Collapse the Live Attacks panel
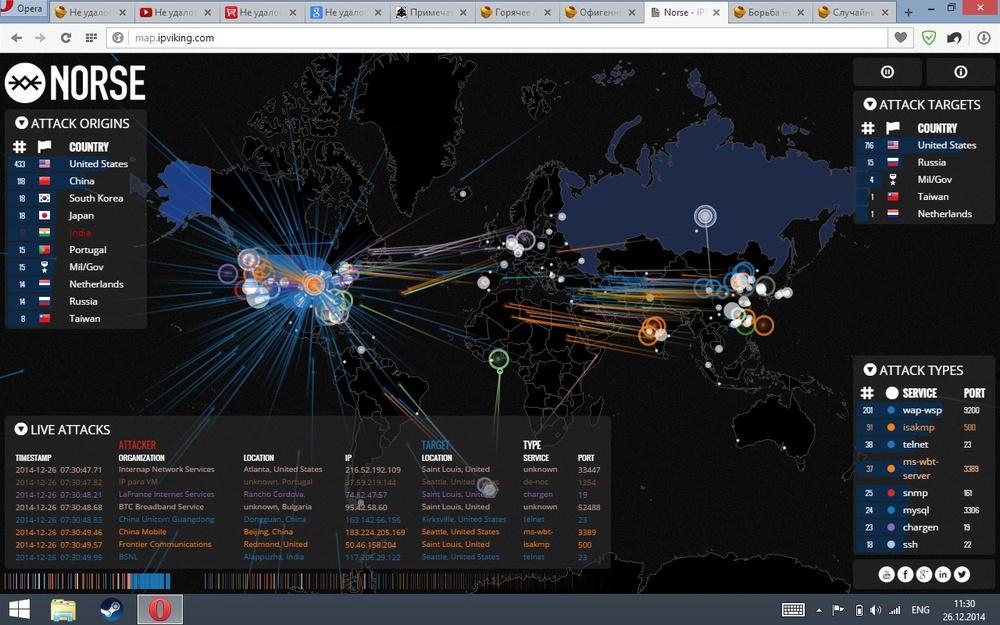The width and height of the screenshot is (1000, 625). tap(21, 429)
